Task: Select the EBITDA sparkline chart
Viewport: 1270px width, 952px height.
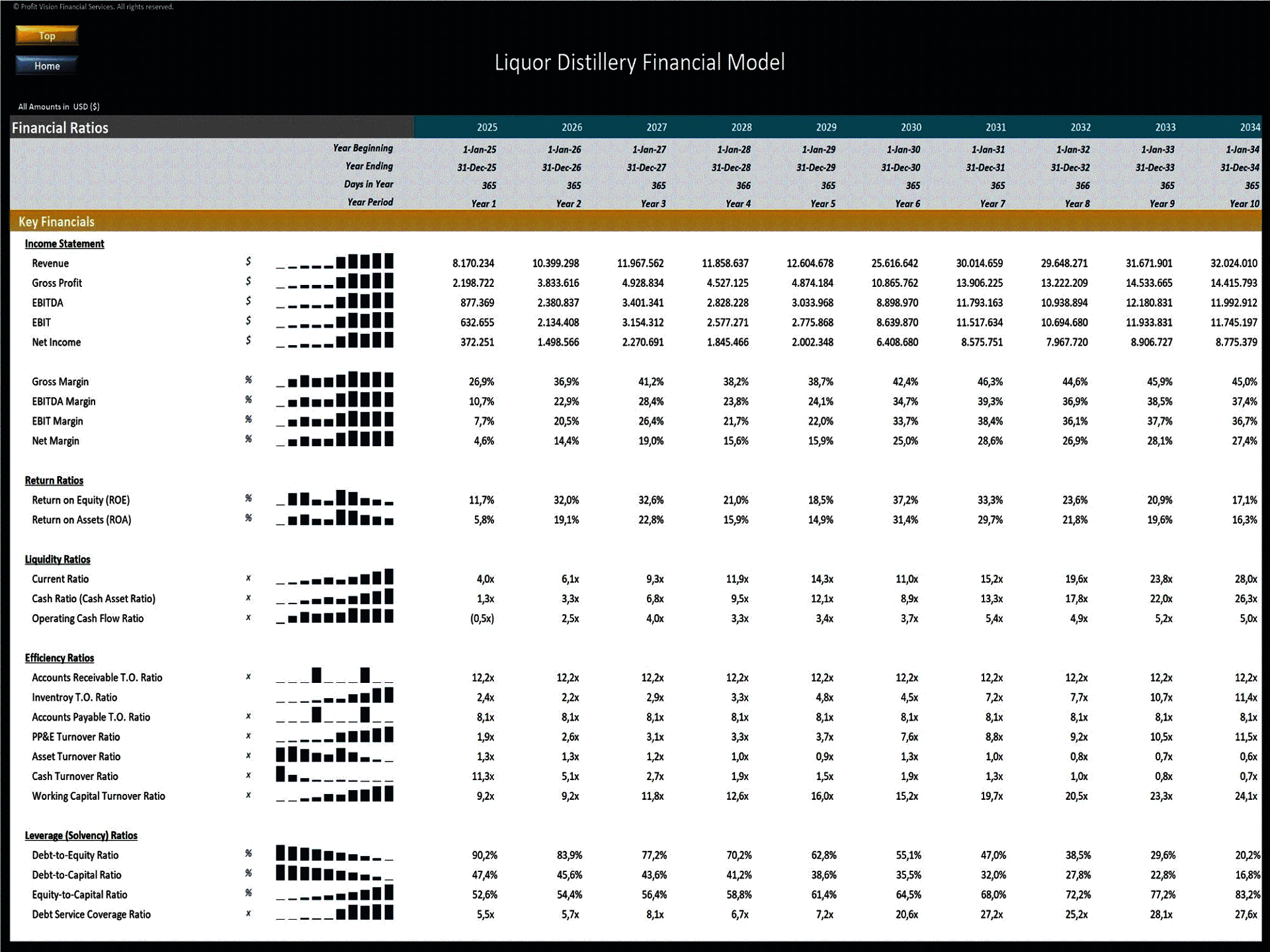Action: (335, 301)
